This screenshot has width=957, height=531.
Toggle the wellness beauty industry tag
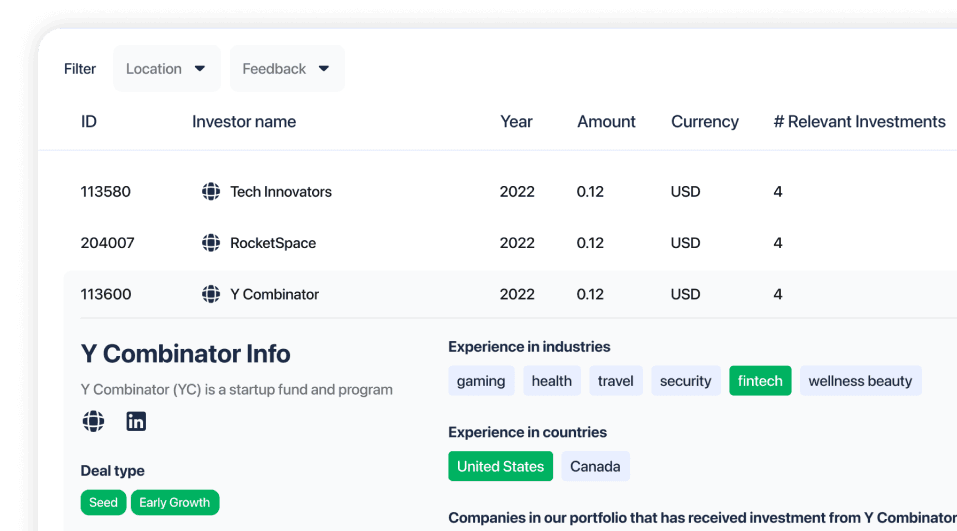(860, 381)
